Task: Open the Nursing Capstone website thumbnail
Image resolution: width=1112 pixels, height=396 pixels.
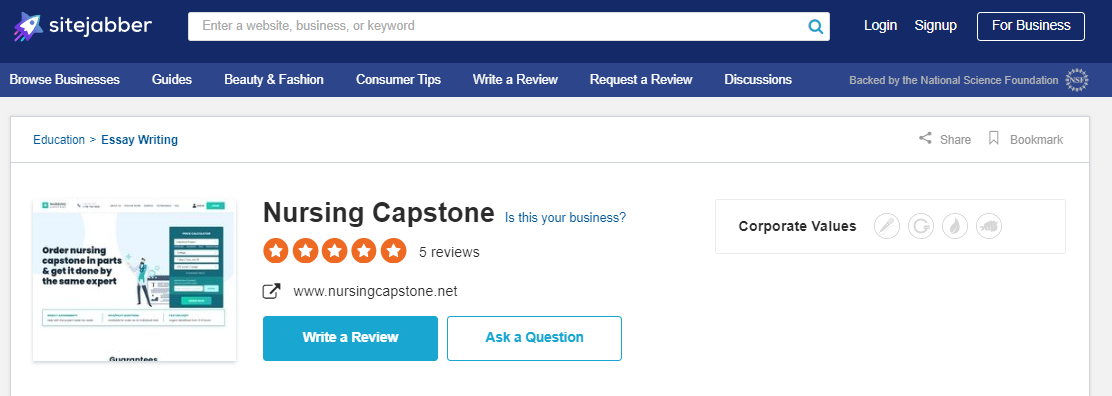Action: [x=135, y=280]
